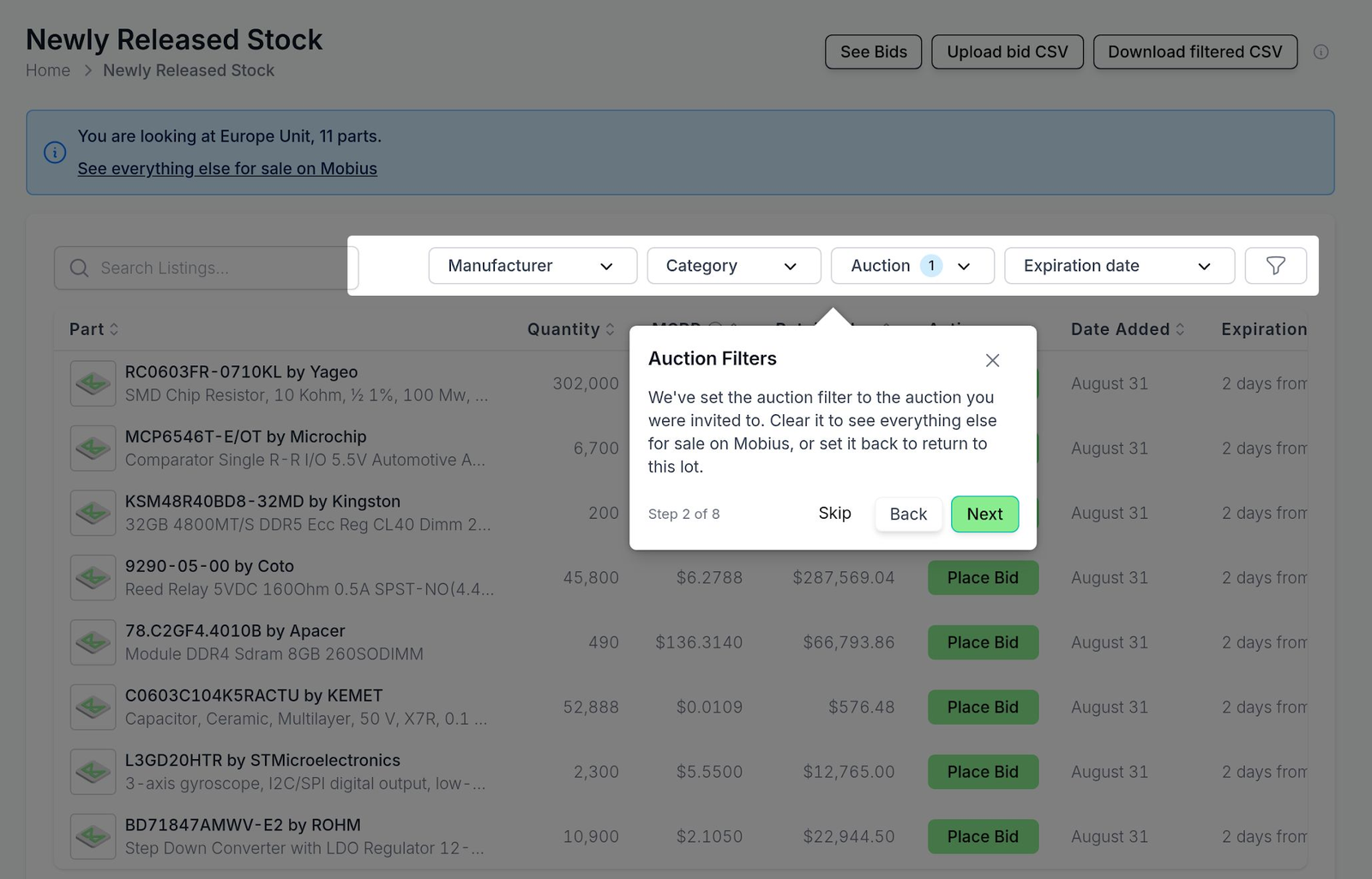Open See everything else for sale on Mobius
The width and height of the screenshot is (1372, 879).
(x=227, y=169)
